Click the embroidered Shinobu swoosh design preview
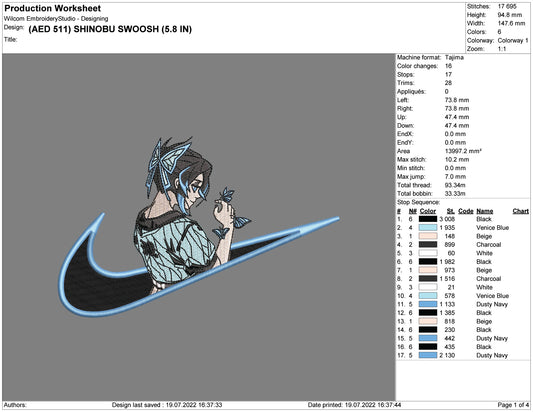The height and width of the screenshot is (412, 533). click(x=199, y=227)
